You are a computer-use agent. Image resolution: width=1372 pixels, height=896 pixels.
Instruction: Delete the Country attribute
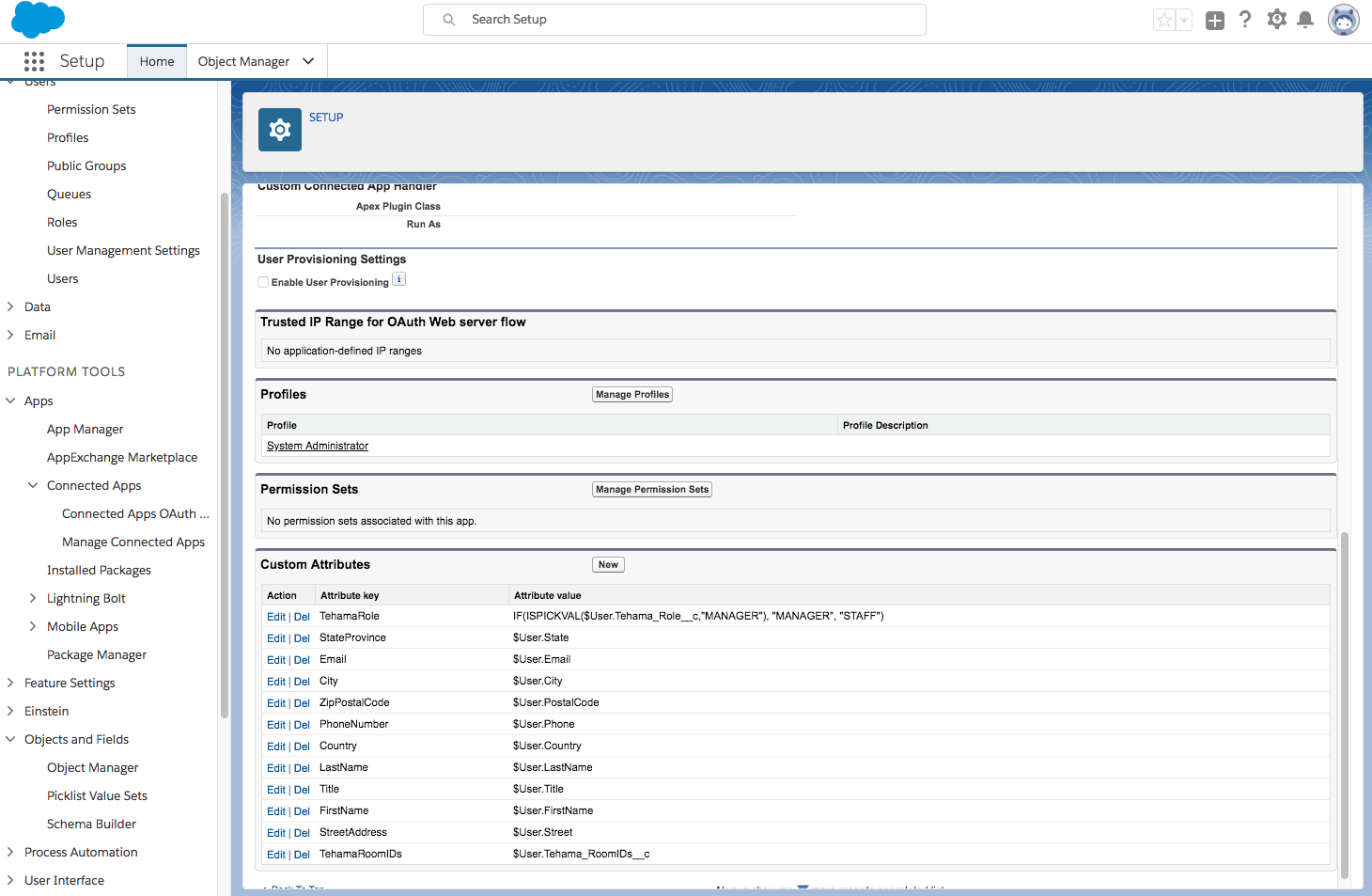(x=302, y=747)
